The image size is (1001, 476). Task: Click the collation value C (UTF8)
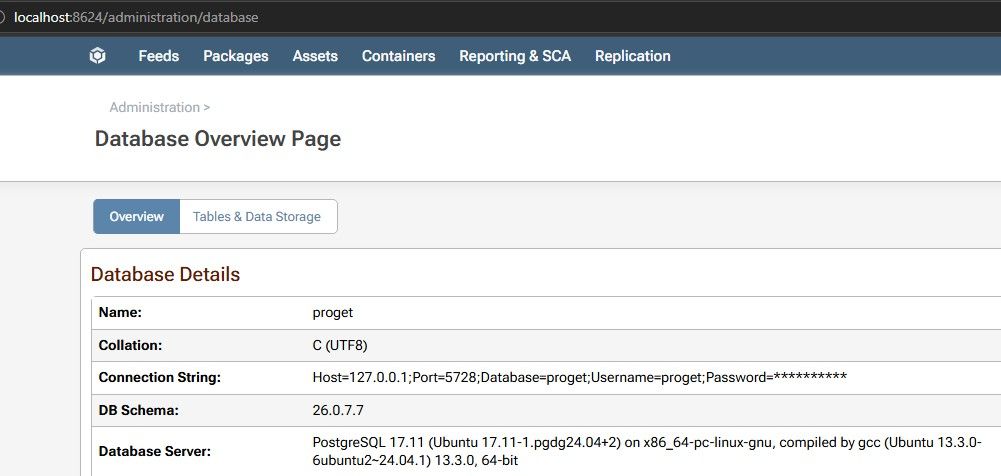(340, 345)
